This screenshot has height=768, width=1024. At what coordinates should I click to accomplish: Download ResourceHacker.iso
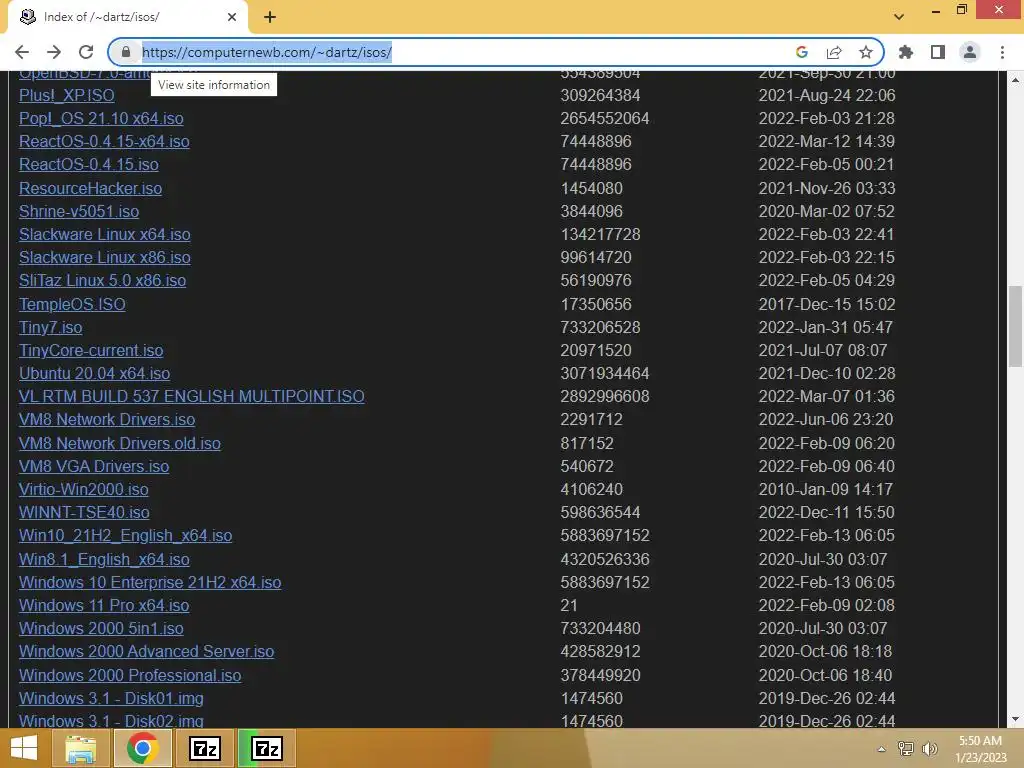point(91,188)
